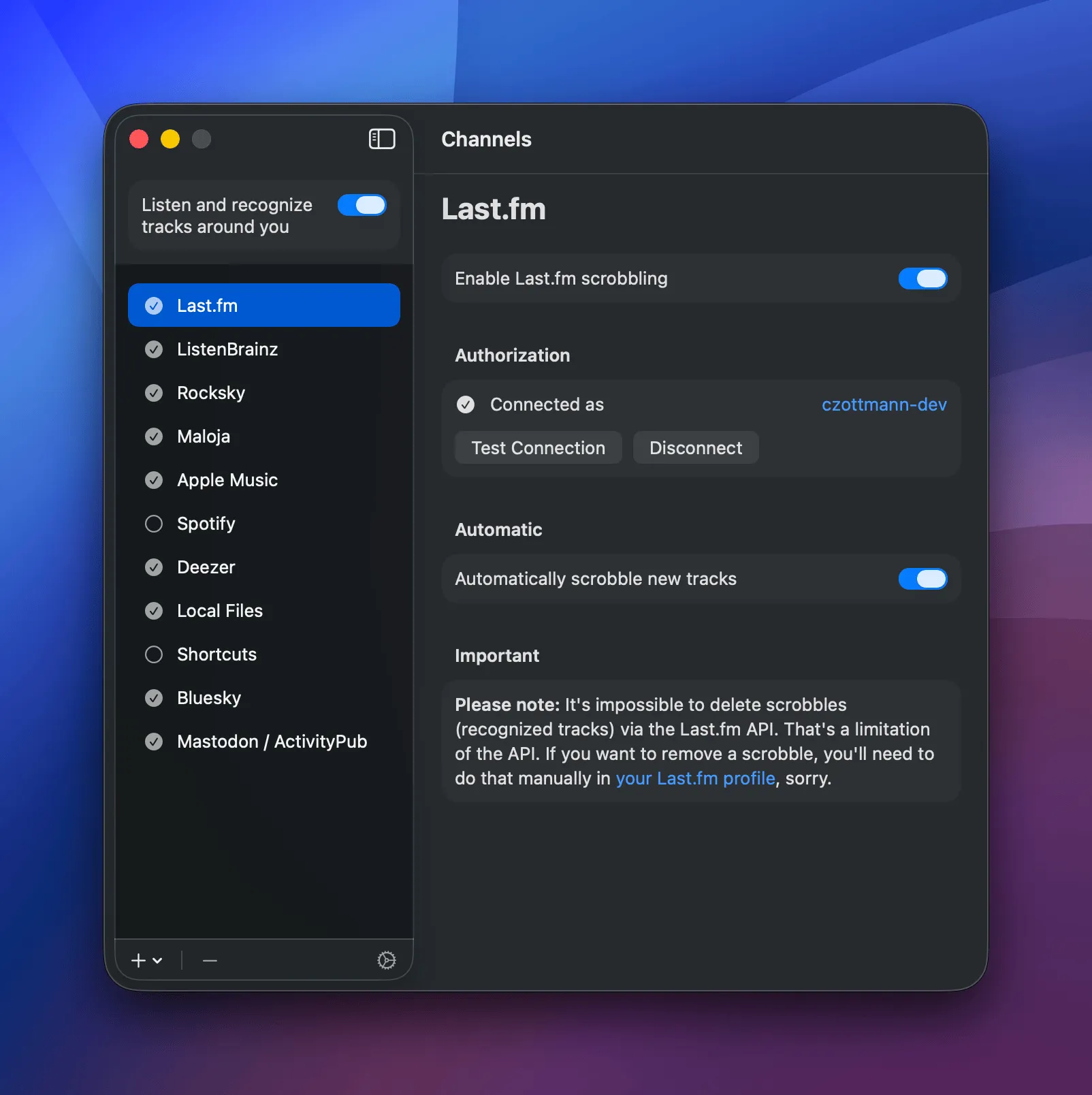Click the Last.fm enabled checkmark icon
Image resolution: width=1092 pixels, height=1095 pixels.
[154, 306]
